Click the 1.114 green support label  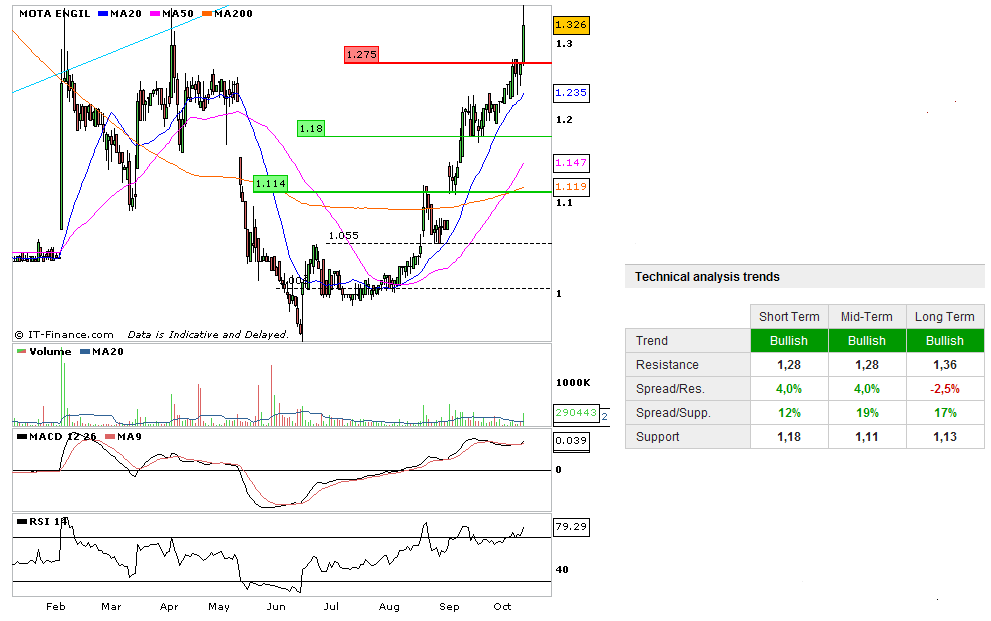click(x=271, y=184)
